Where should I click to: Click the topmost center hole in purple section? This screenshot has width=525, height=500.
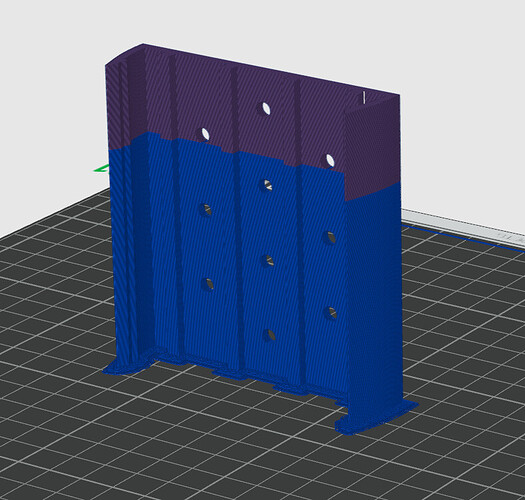pyautogui.click(x=266, y=108)
